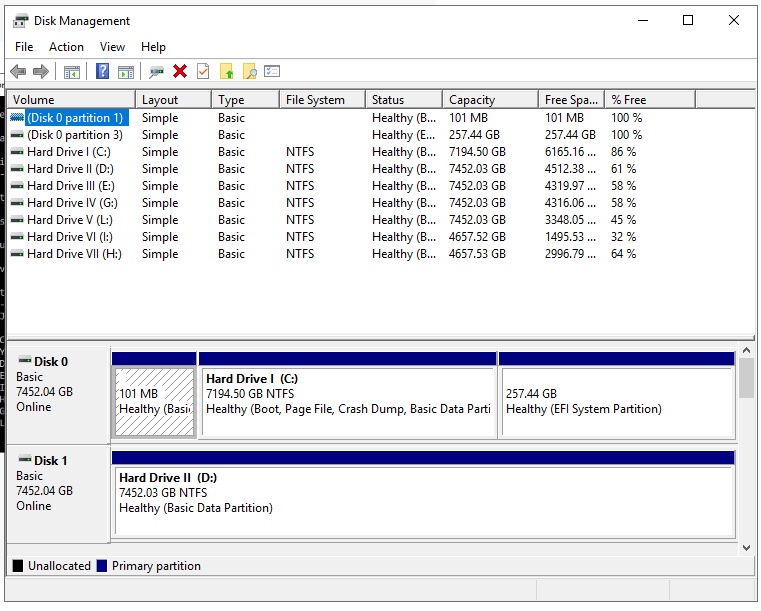Click the Primary partition blue legend swatch
Screen dimensions: 761x611
coord(101,566)
